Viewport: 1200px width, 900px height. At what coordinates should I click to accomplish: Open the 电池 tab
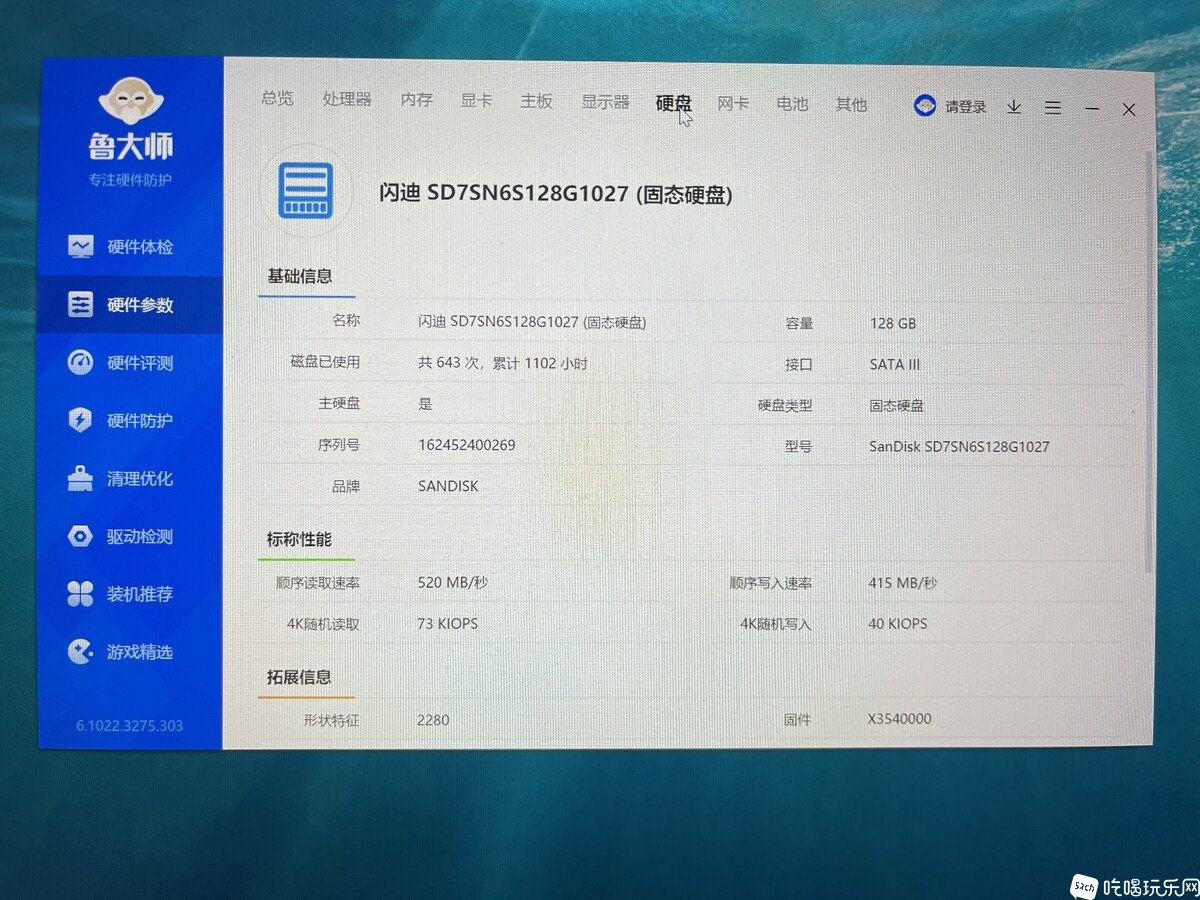[792, 103]
